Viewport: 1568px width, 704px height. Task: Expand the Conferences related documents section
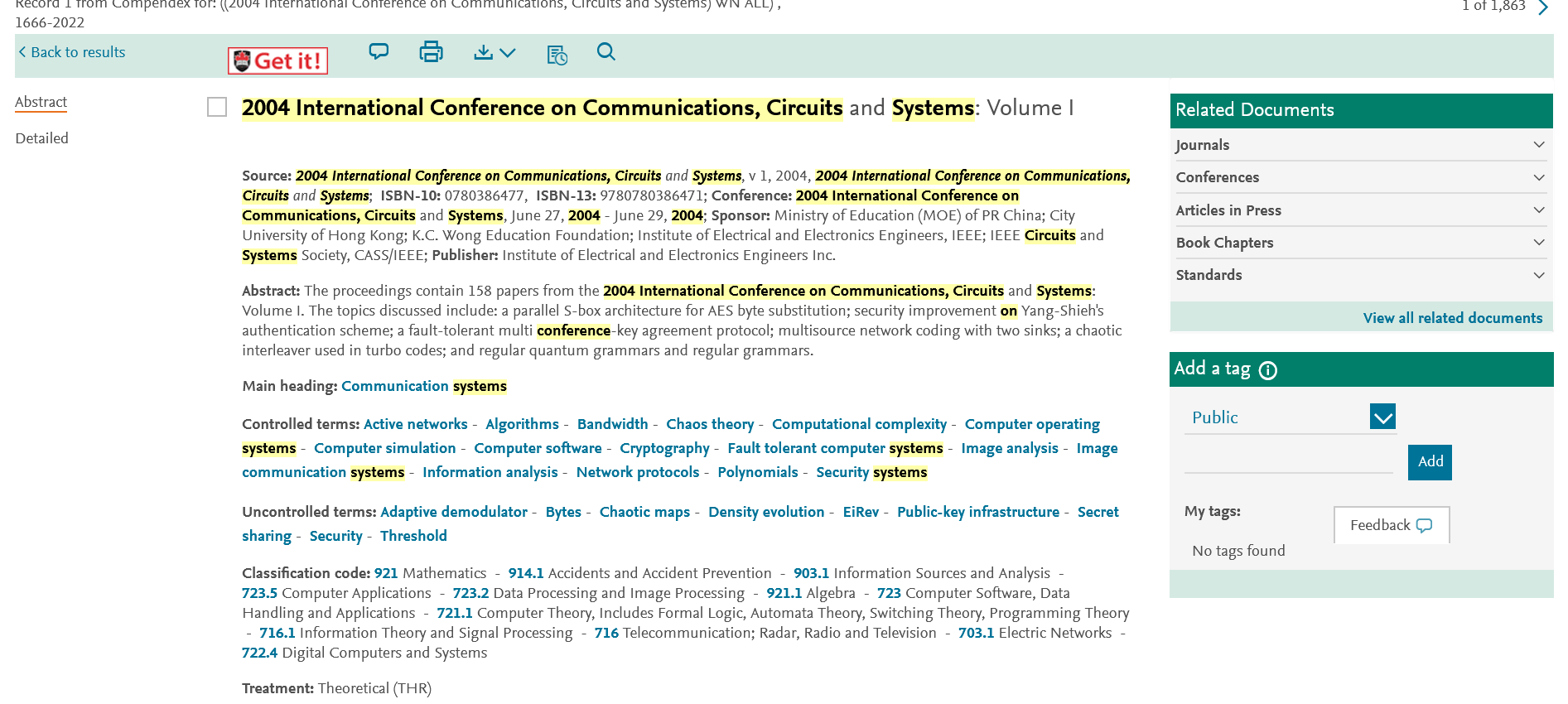click(1361, 177)
